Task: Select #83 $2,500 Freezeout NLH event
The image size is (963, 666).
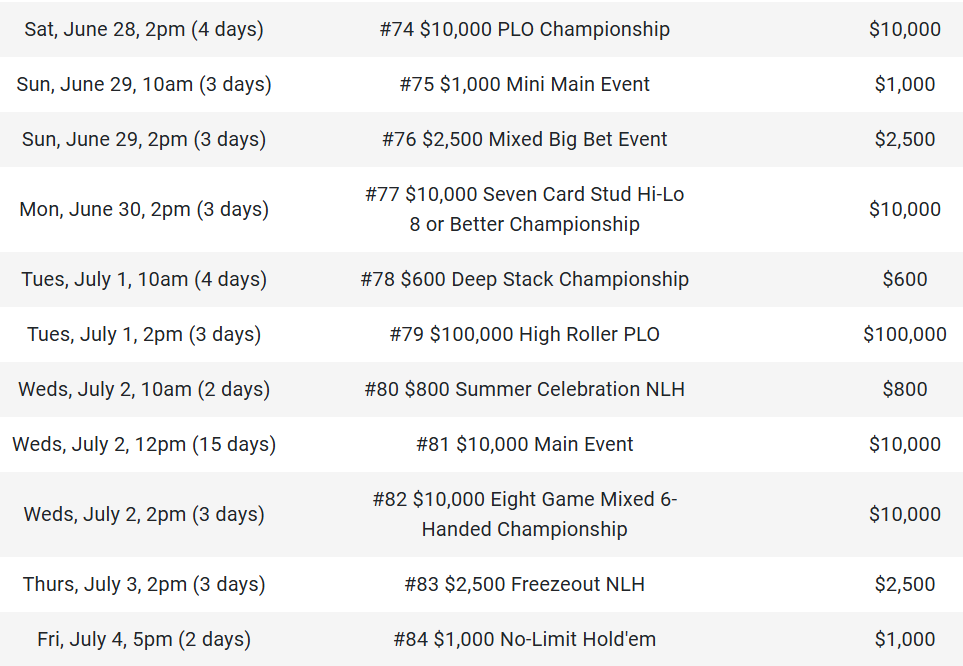Action: [524, 584]
